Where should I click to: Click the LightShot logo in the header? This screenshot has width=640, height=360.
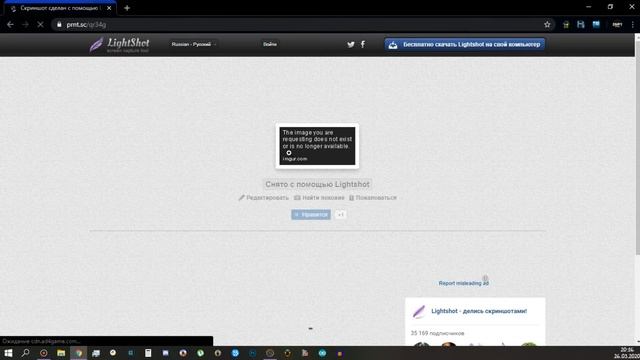[x=119, y=44]
